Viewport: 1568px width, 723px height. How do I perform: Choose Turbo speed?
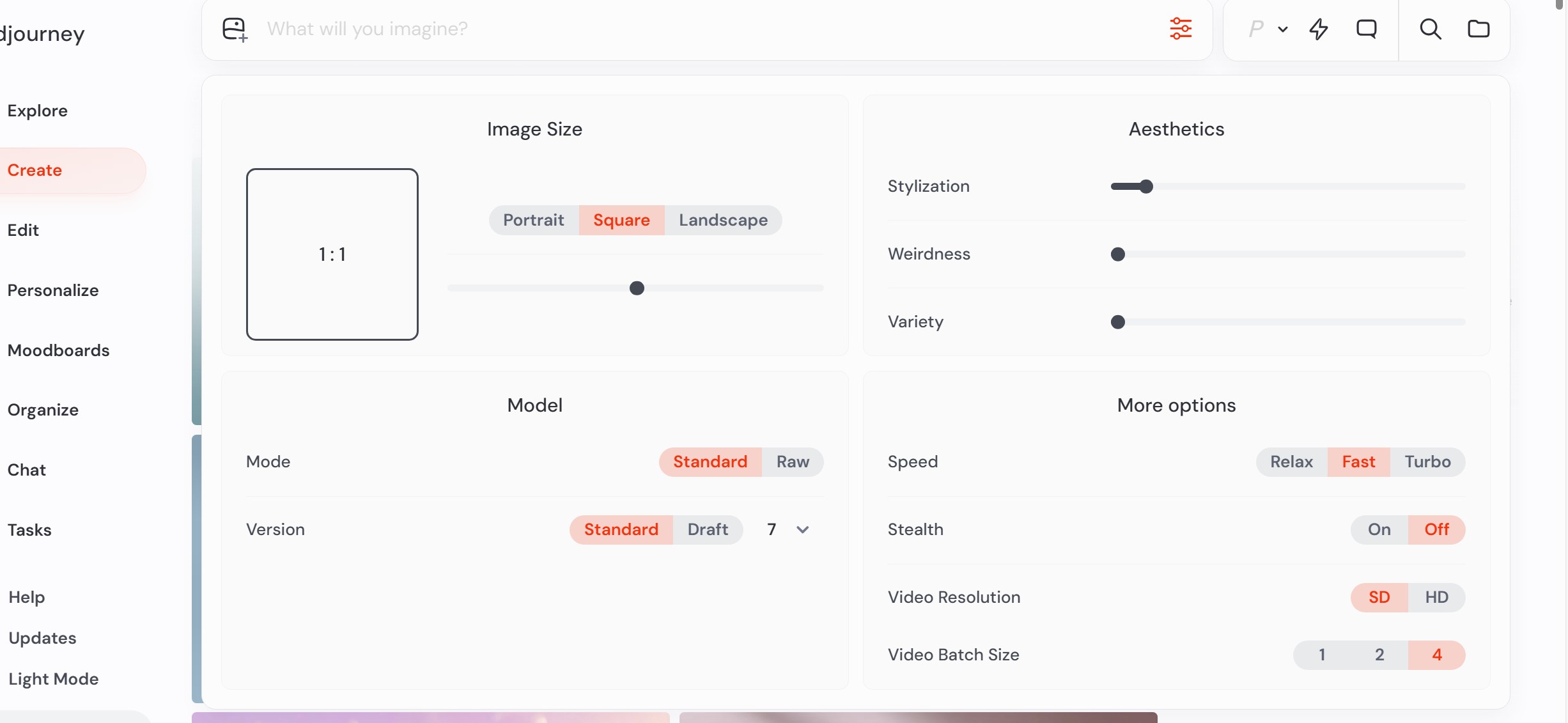pos(1427,462)
